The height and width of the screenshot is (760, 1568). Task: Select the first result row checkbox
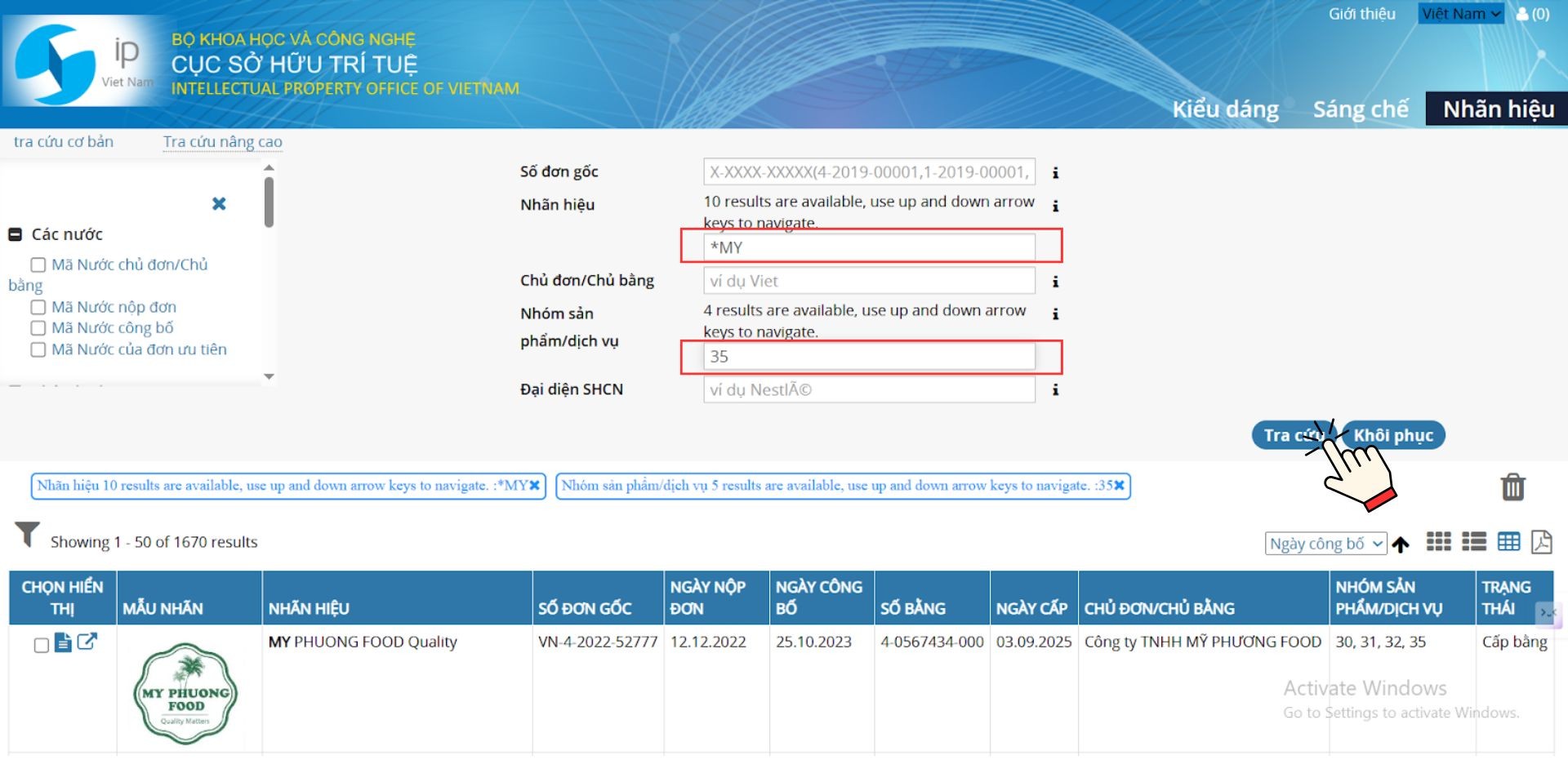pos(42,645)
